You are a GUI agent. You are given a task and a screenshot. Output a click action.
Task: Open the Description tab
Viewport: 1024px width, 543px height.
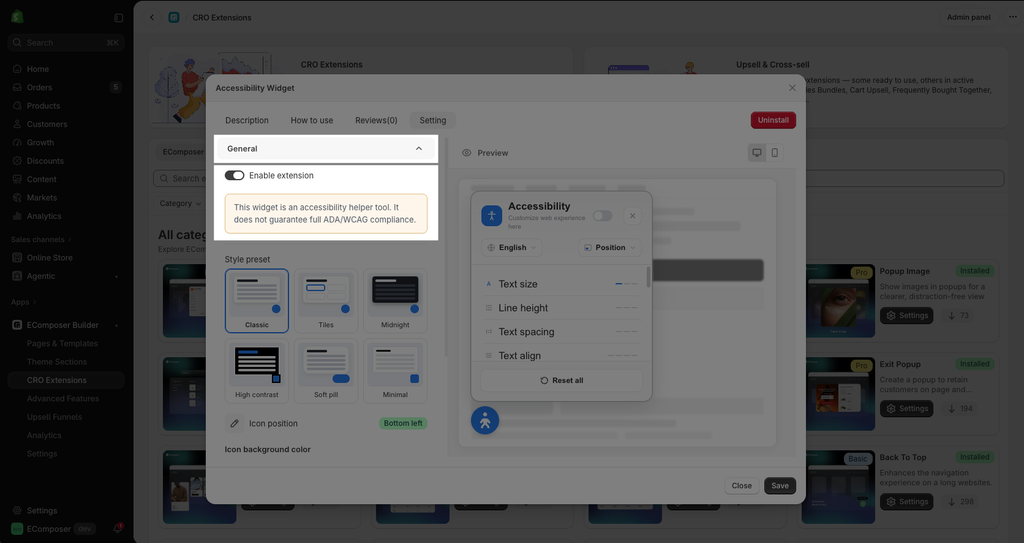click(x=247, y=120)
